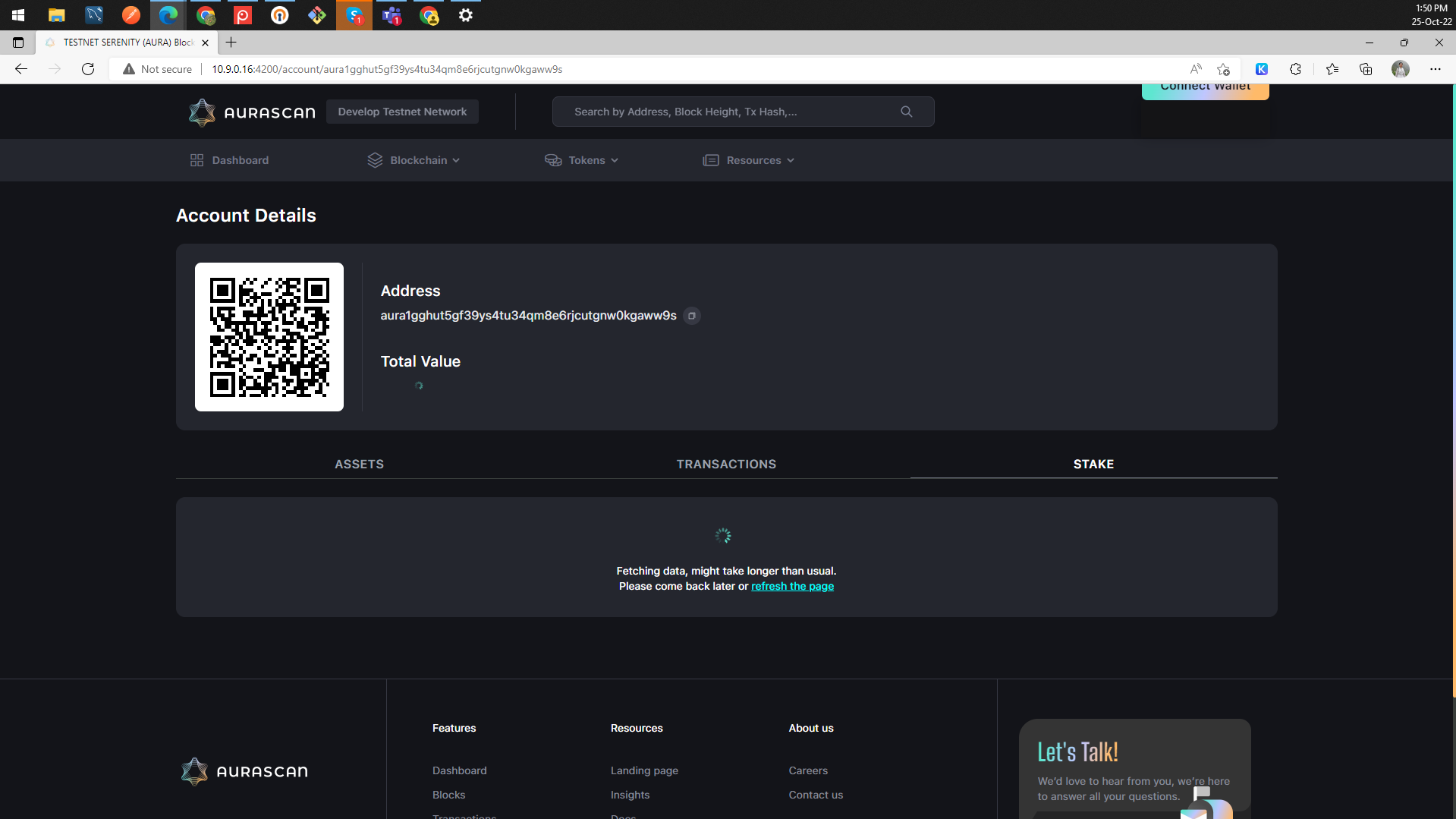
Task: Open Microsoft Teams from the taskbar
Action: pyautogui.click(x=391, y=15)
